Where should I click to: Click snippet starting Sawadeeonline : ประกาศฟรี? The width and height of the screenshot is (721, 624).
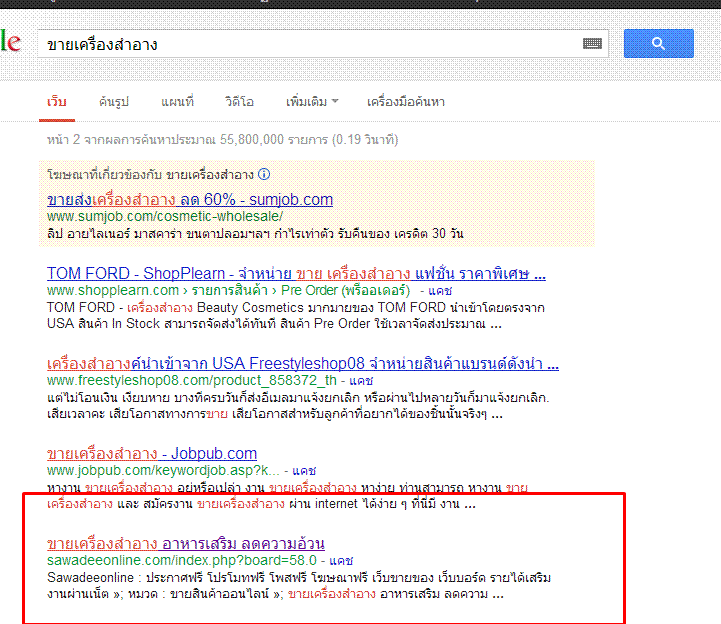click(299, 586)
